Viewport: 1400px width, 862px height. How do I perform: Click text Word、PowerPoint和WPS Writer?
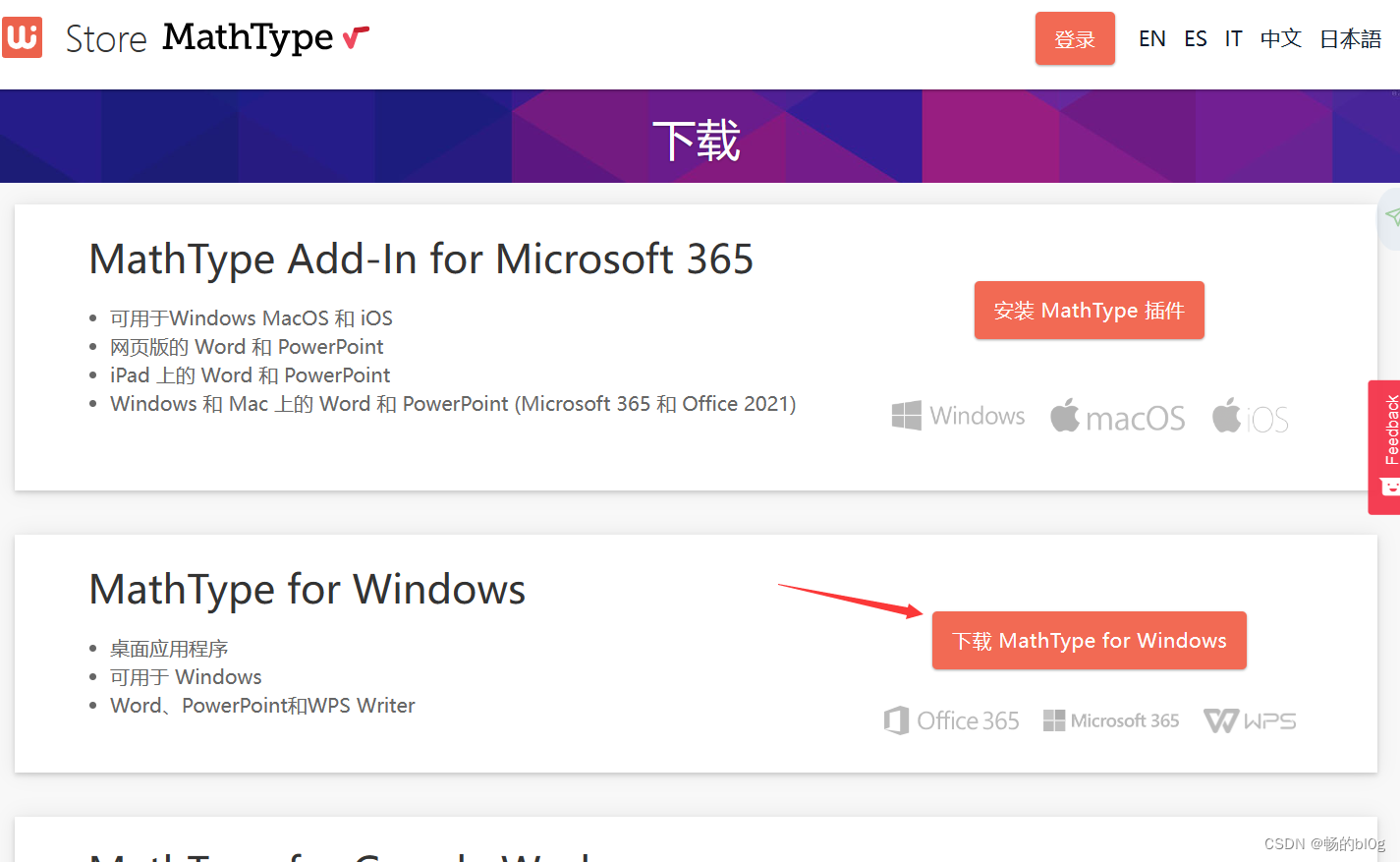(x=262, y=706)
